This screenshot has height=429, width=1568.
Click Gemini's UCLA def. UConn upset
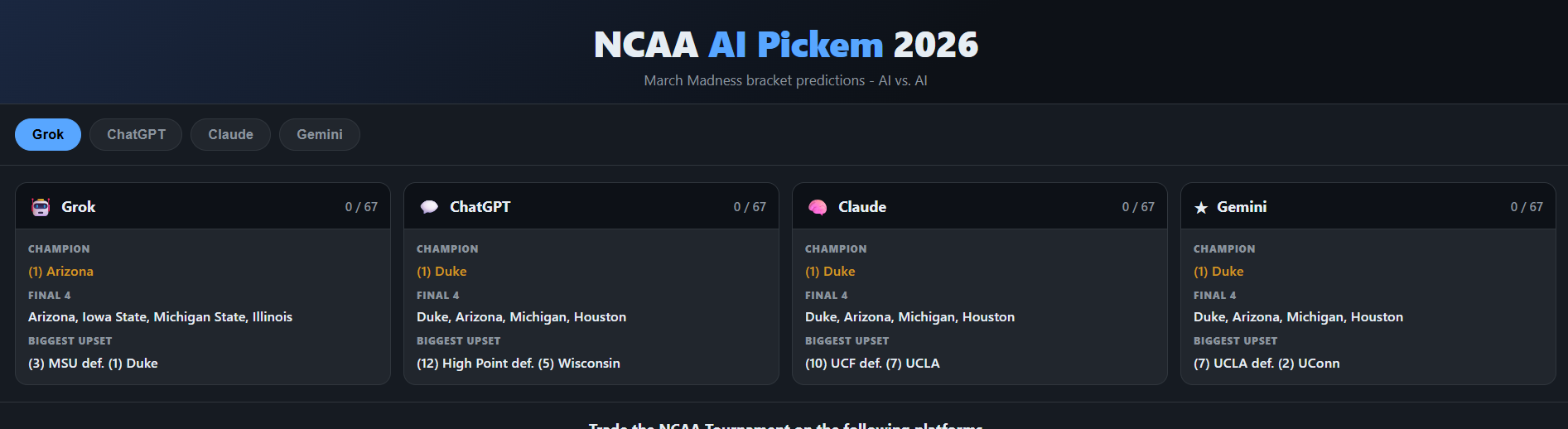1266,364
